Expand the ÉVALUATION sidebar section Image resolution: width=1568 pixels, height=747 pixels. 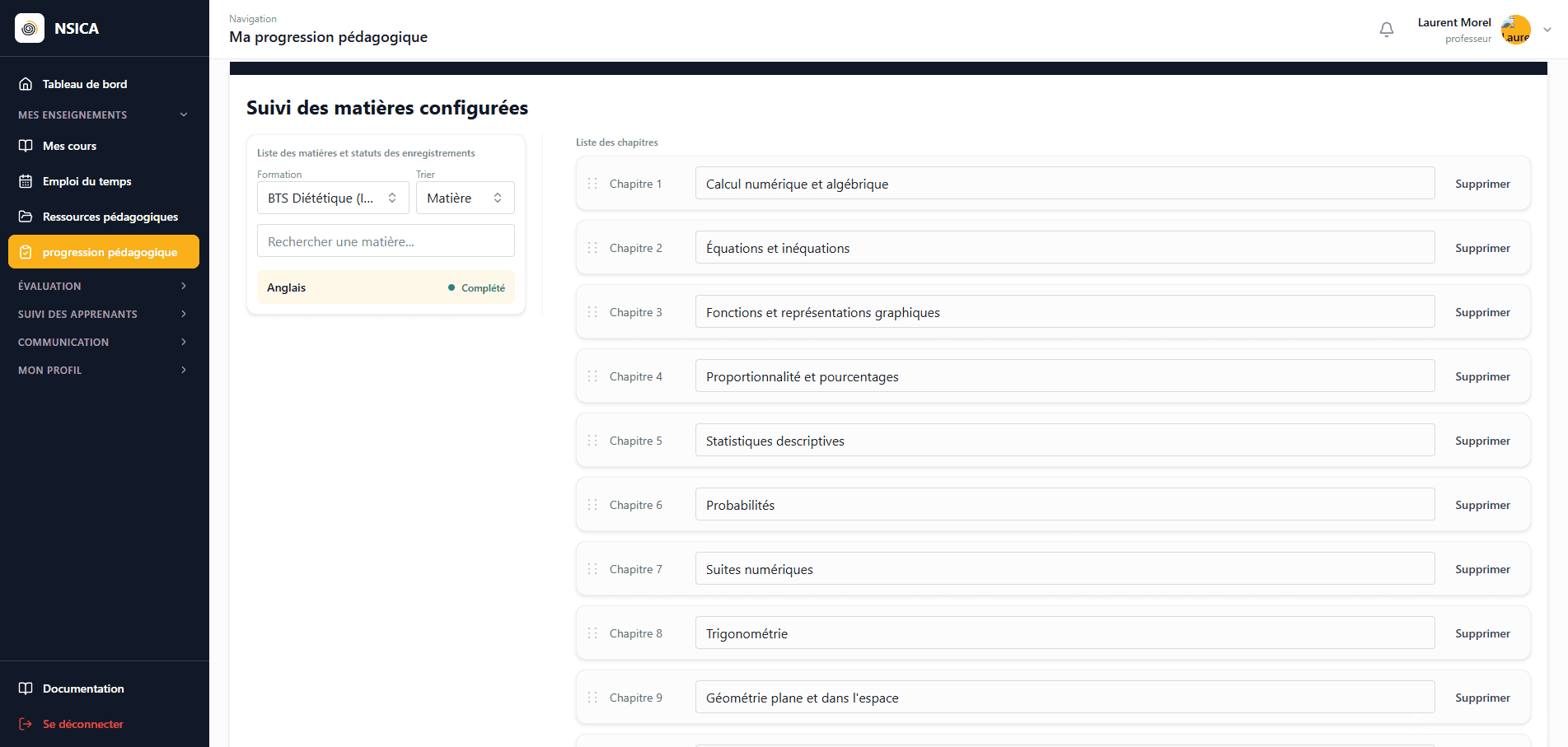pos(104,286)
